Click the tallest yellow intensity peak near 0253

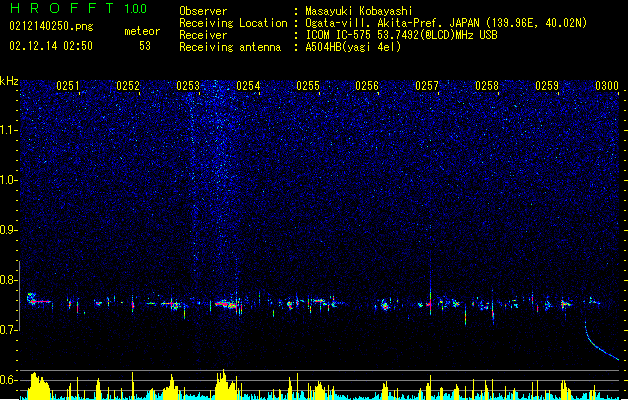pyautogui.click(x=224, y=384)
